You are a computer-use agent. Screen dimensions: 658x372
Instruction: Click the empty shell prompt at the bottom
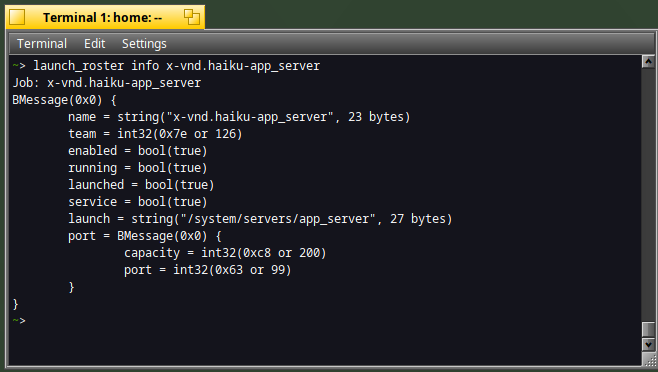click(19, 321)
